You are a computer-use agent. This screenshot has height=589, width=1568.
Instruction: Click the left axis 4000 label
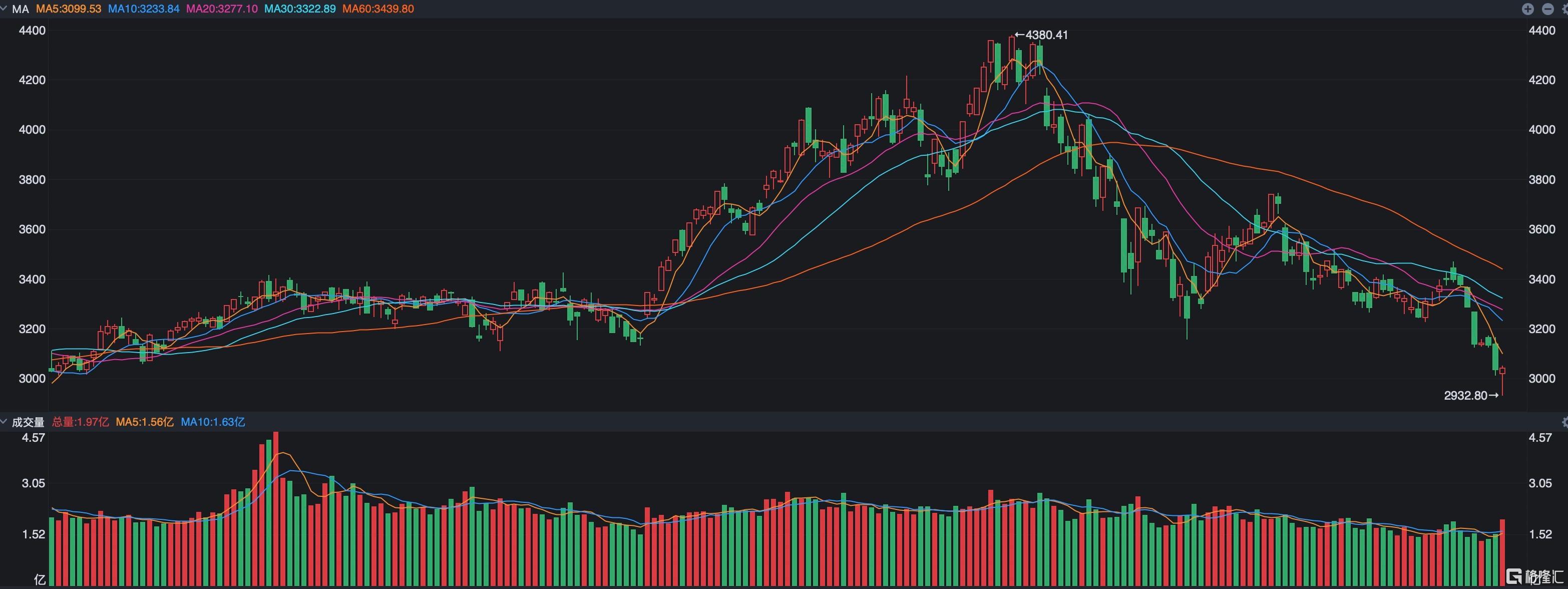click(x=32, y=130)
